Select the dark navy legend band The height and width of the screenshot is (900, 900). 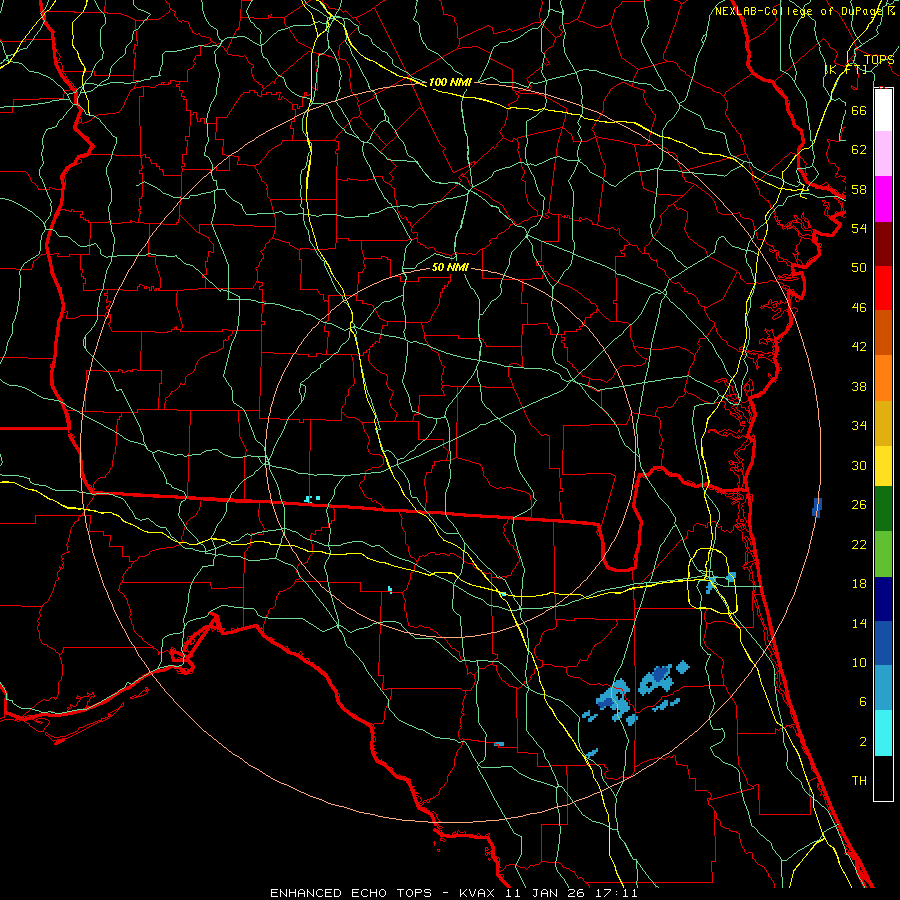883,599
